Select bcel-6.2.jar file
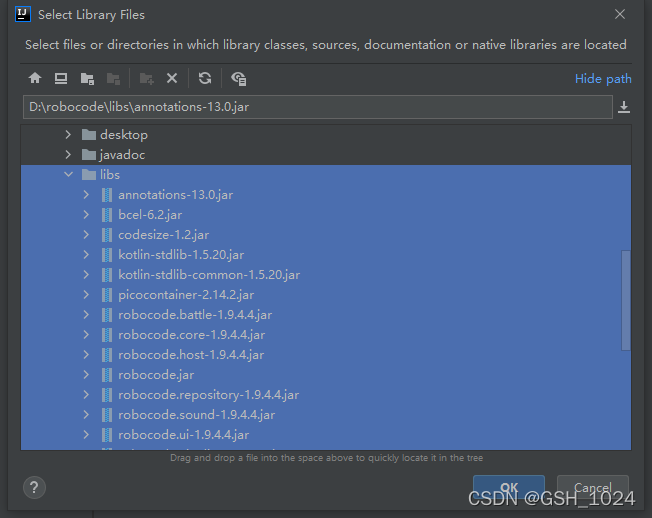 pyautogui.click(x=326, y=215)
